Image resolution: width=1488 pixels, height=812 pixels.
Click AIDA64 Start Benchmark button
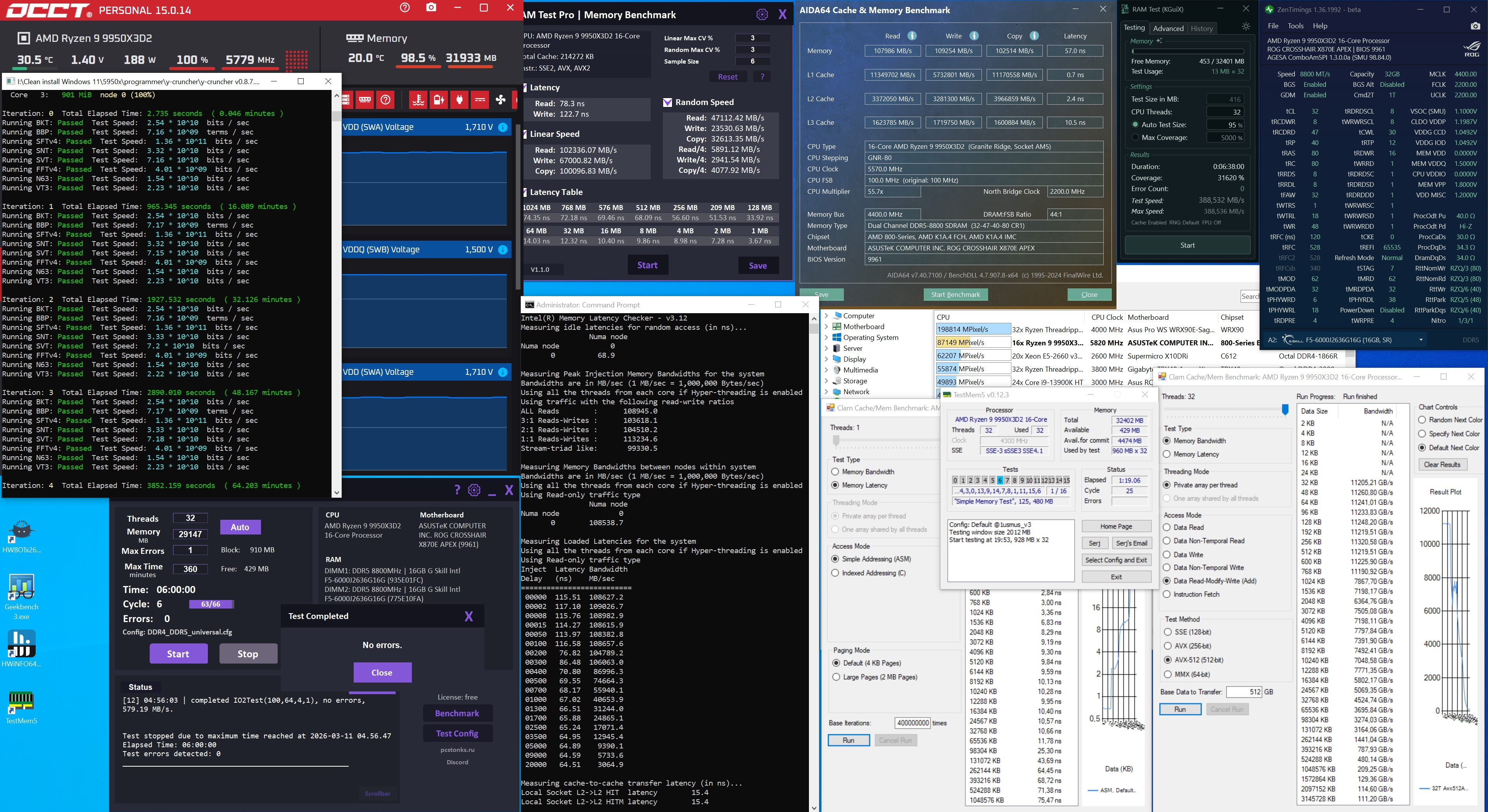956,295
